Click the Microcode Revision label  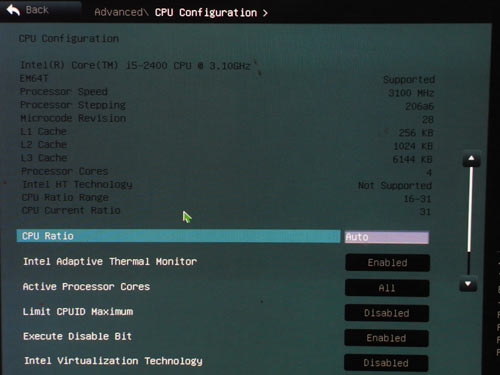(x=73, y=118)
